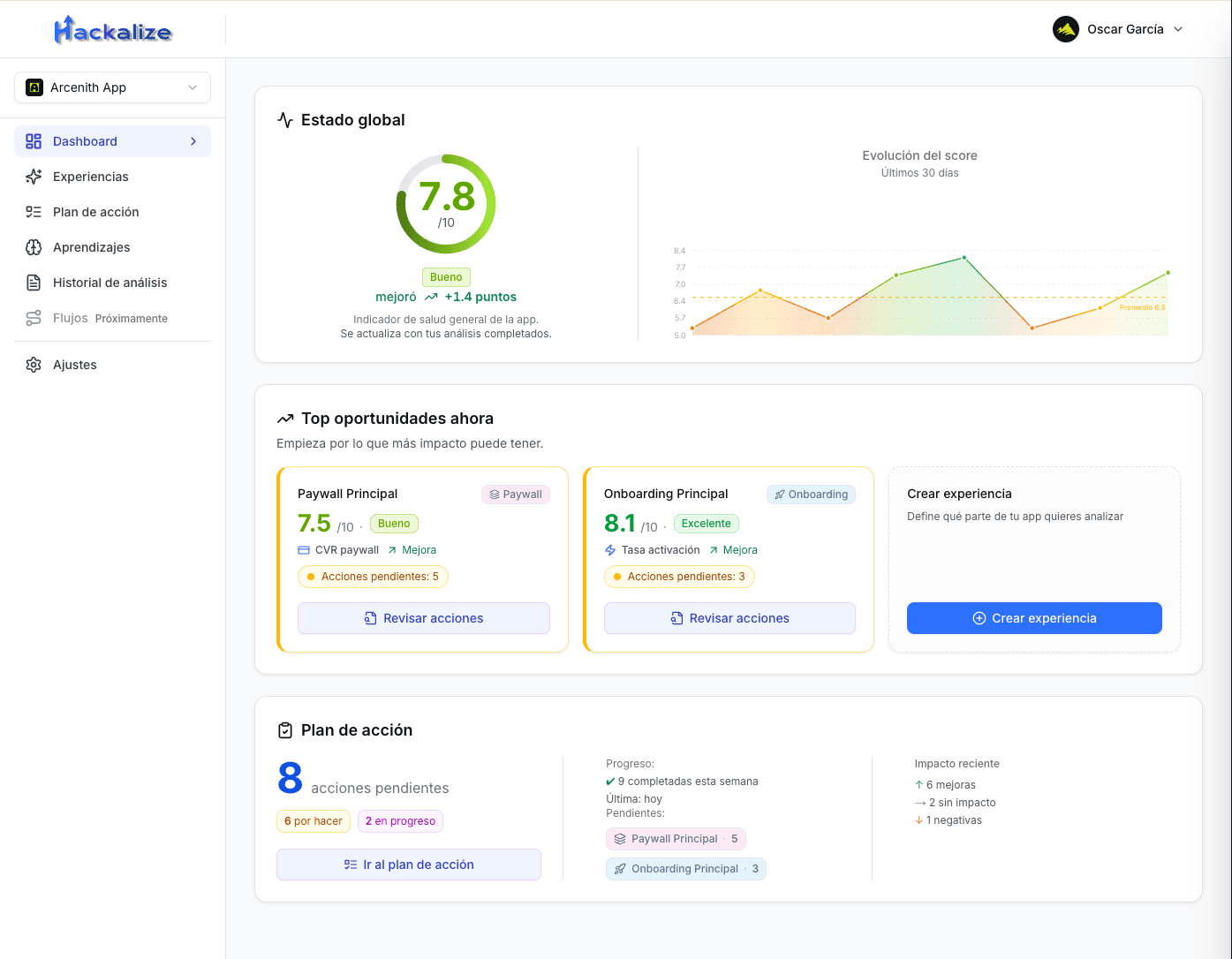Click the Paywall Principal 5 pending chip
Image resolution: width=1232 pixels, height=959 pixels.
(676, 839)
